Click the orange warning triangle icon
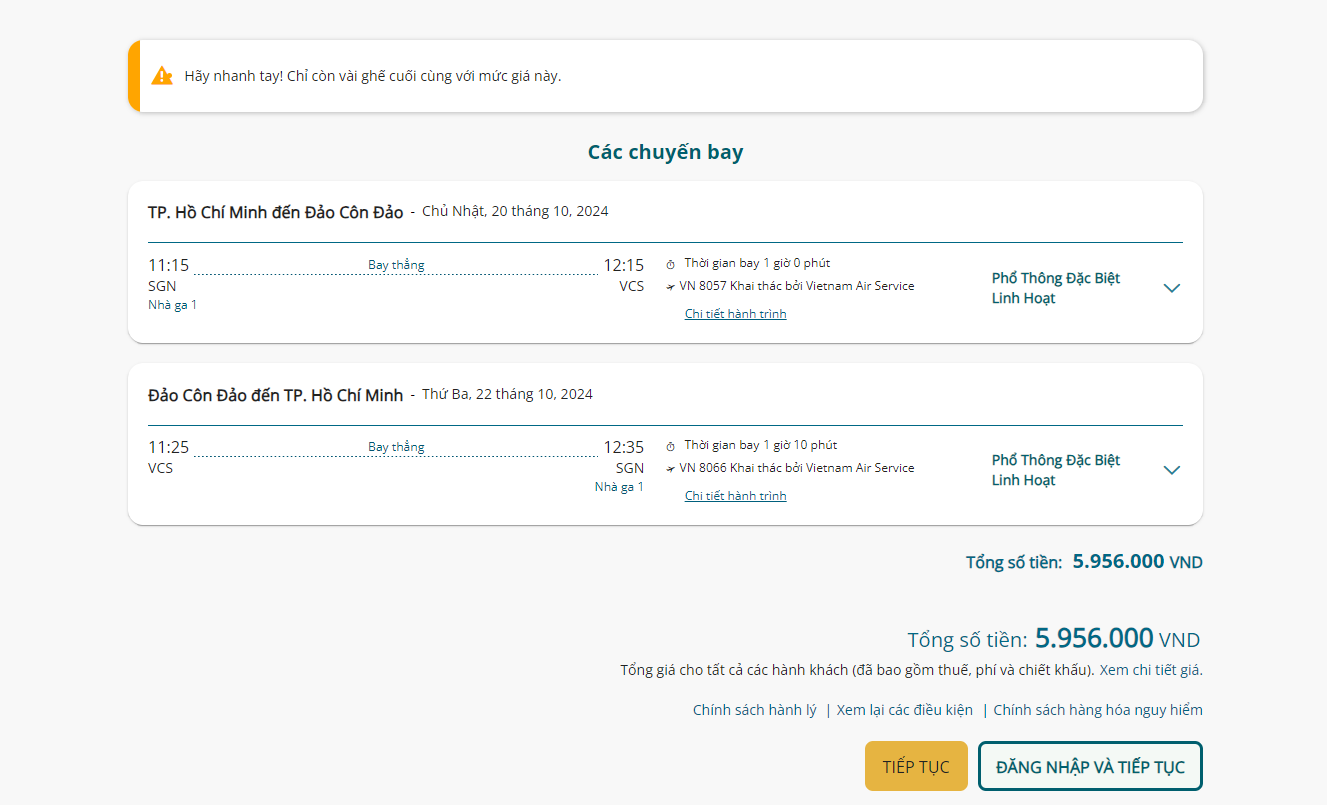Image resolution: width=1327 pixels, height=805 pixels. coord(162,76)
